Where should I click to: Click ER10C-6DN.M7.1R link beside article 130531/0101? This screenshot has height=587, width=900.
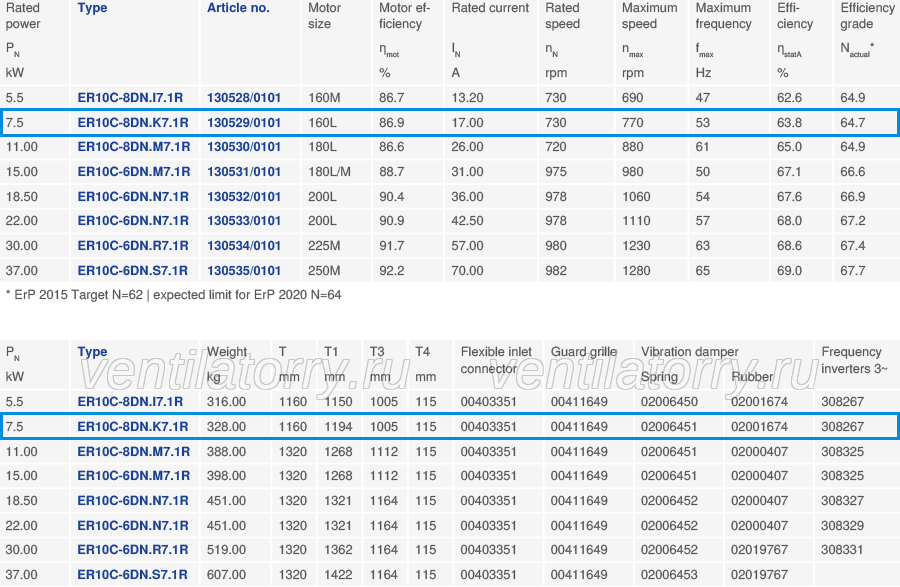[133, 172]
